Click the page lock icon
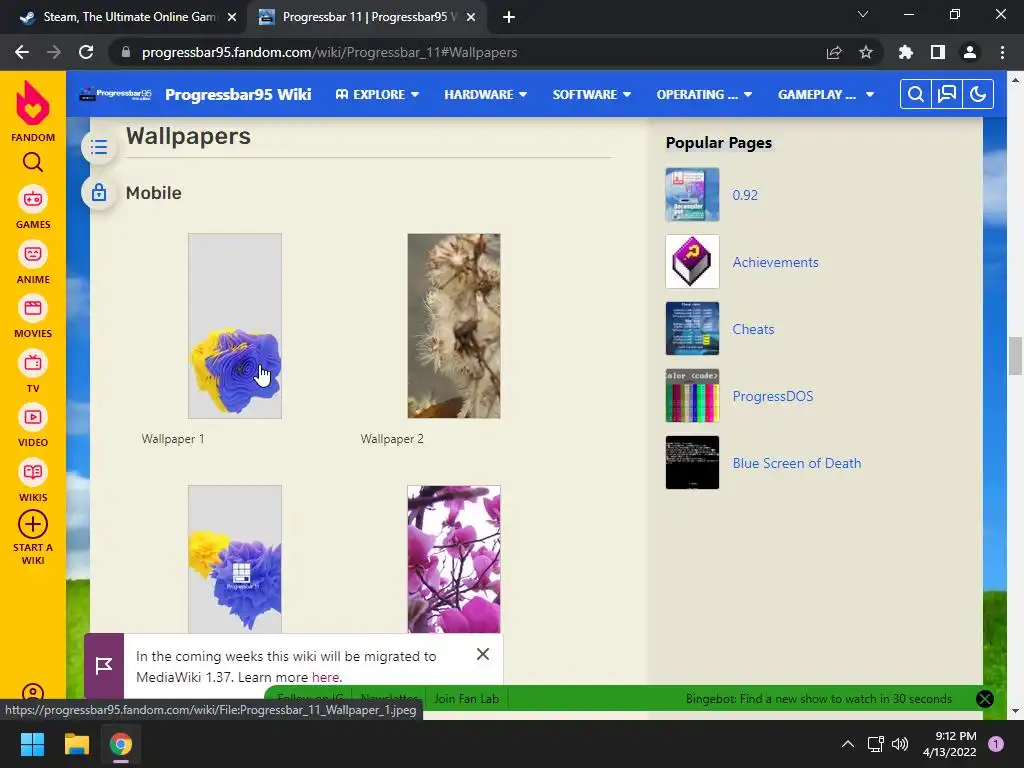 [99, 193]
